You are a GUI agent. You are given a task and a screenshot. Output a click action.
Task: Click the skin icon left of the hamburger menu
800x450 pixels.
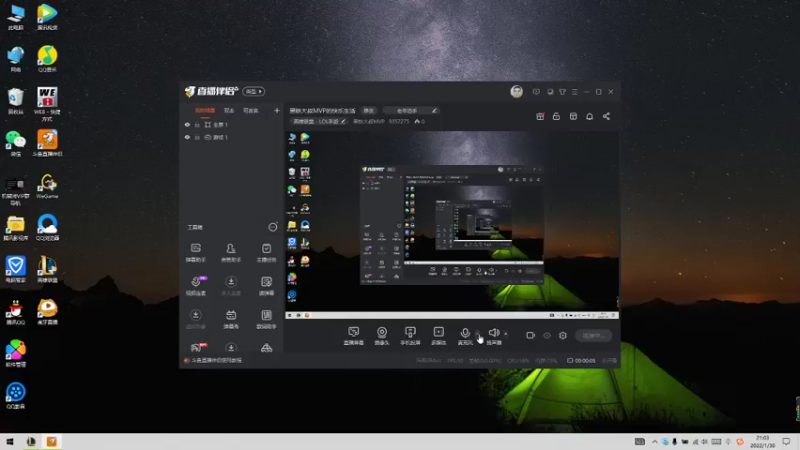[562, 92]
